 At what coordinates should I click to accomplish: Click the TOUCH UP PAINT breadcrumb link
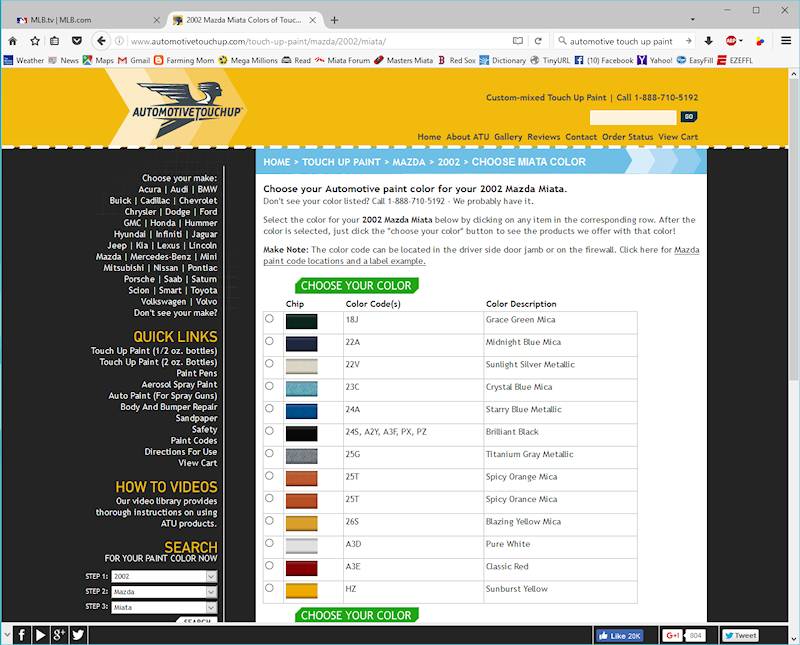[x=341, y=162]
